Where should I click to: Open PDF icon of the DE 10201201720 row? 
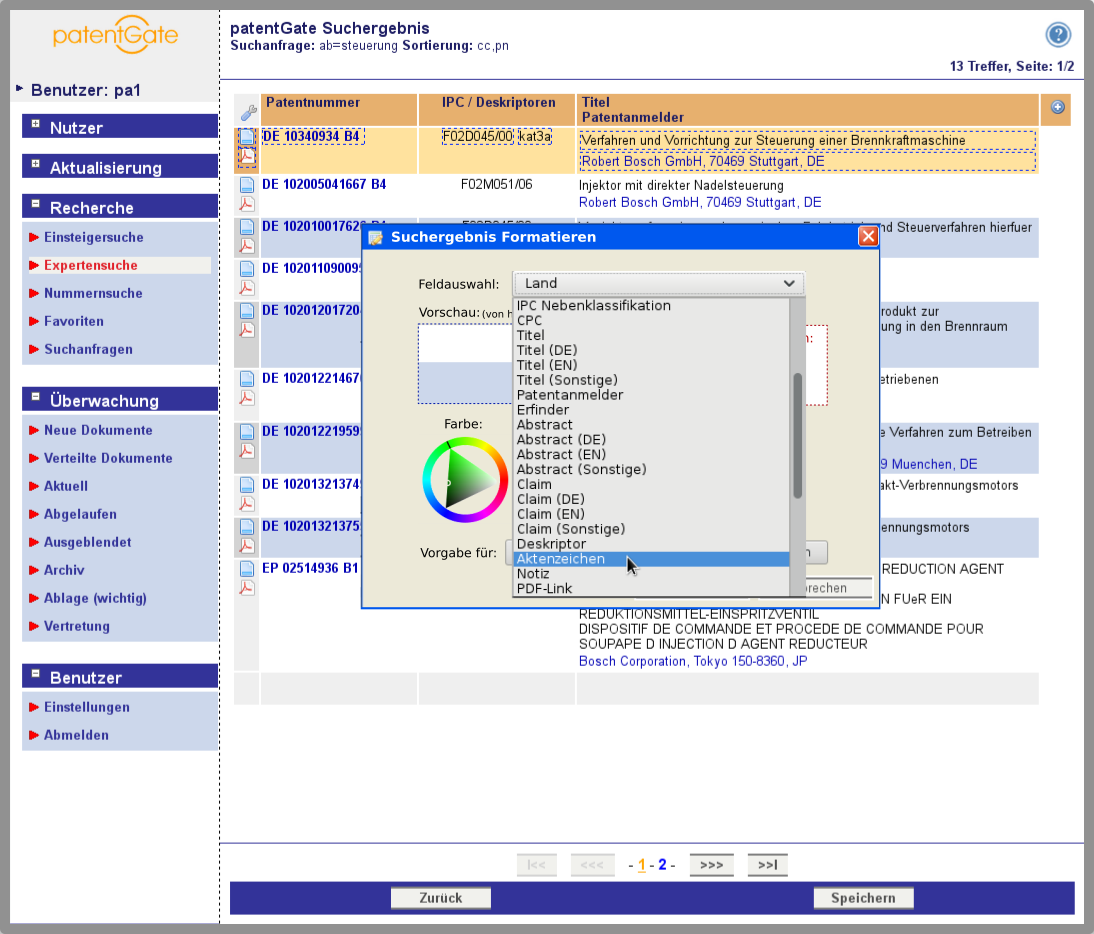tap(247, 329)
